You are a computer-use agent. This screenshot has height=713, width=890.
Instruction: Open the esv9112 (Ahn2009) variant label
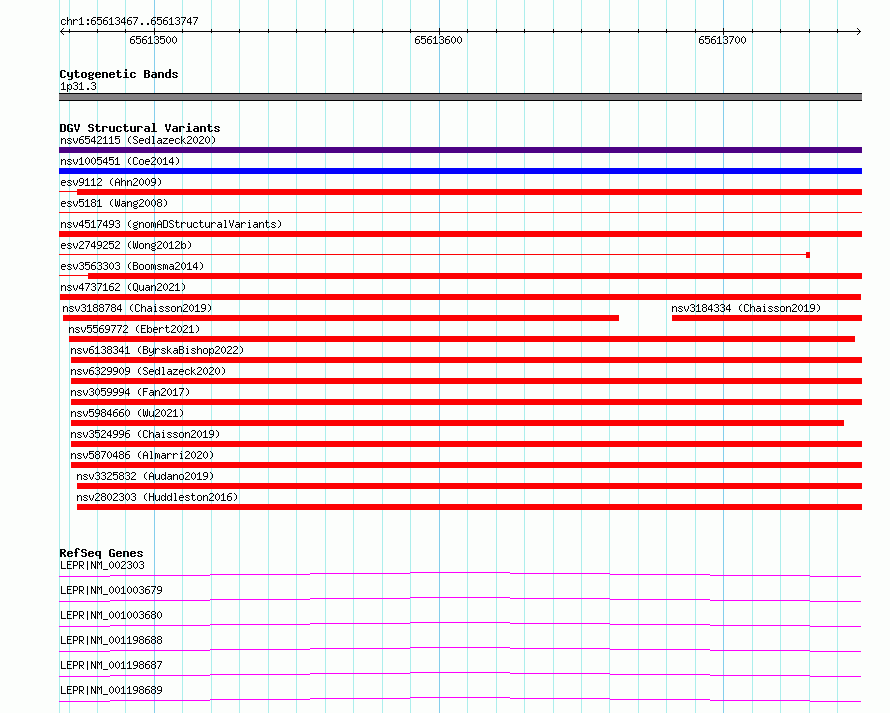click(111, 182)
